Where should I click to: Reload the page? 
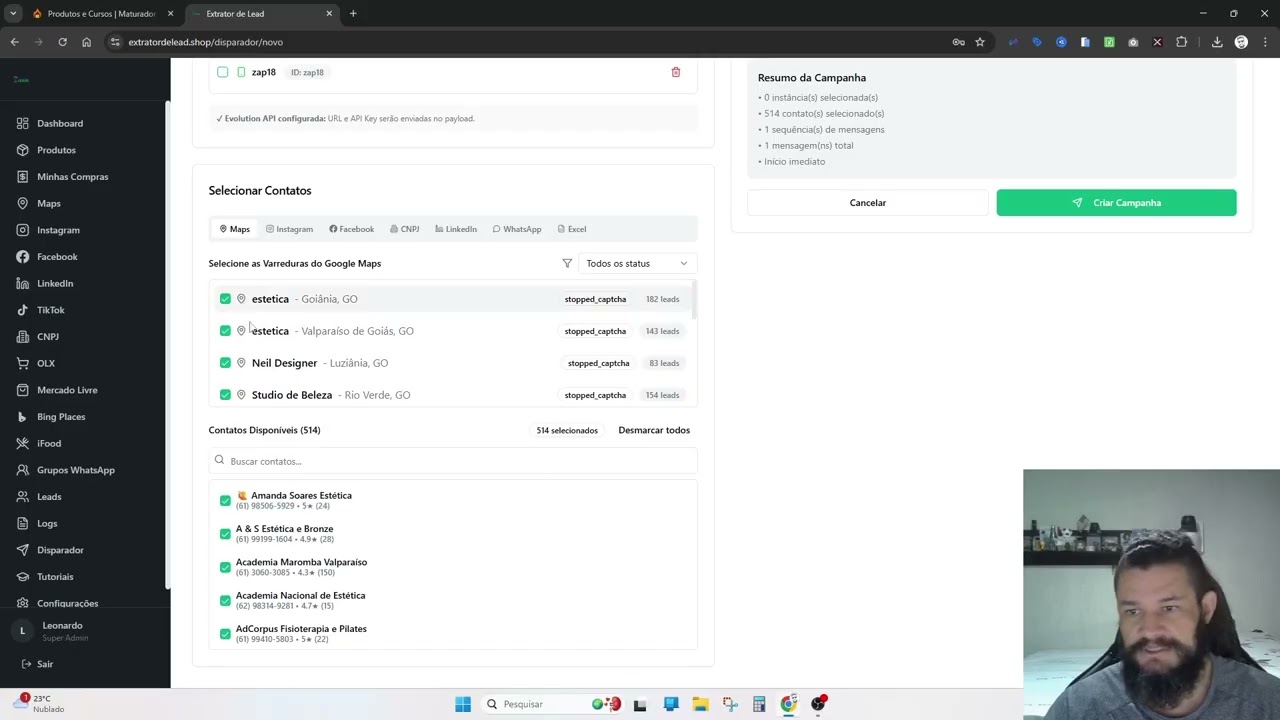pyautogui.click(x=62, y=42)
